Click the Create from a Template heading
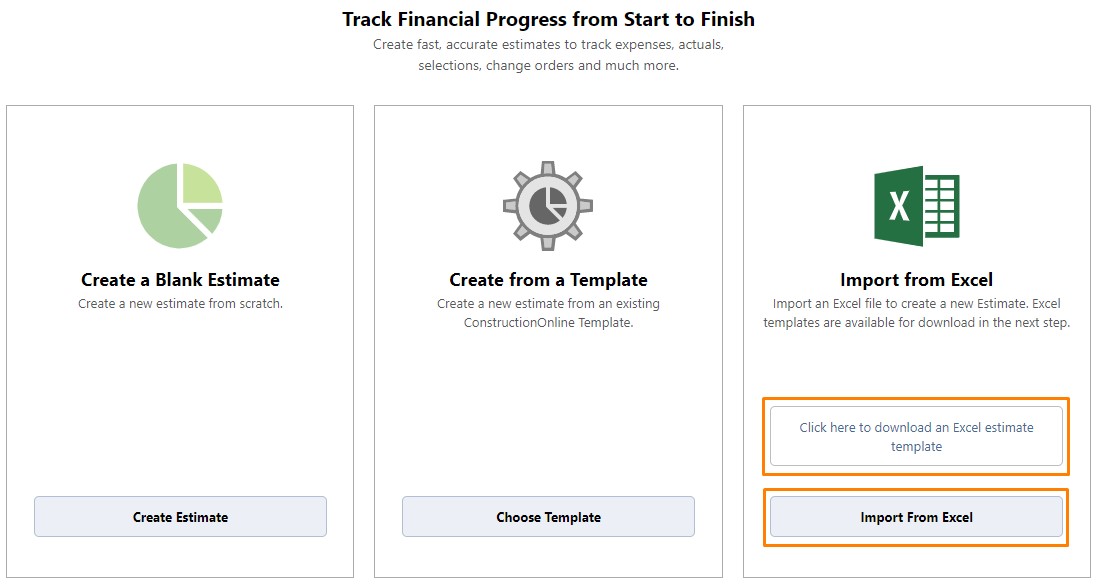Viewport: 1097px width, 587px height. tap(548, 280)
